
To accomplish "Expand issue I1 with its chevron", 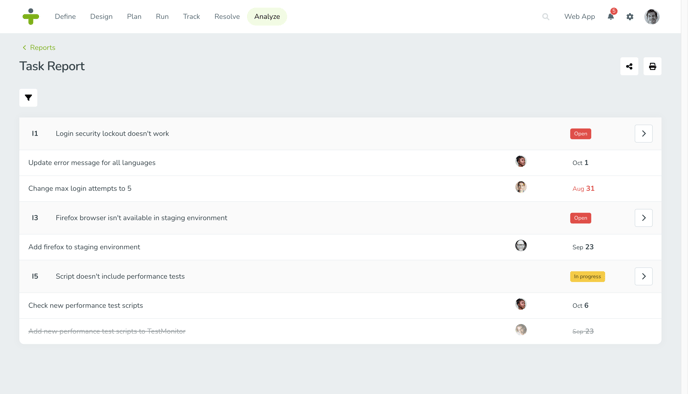I will (644, 133).
